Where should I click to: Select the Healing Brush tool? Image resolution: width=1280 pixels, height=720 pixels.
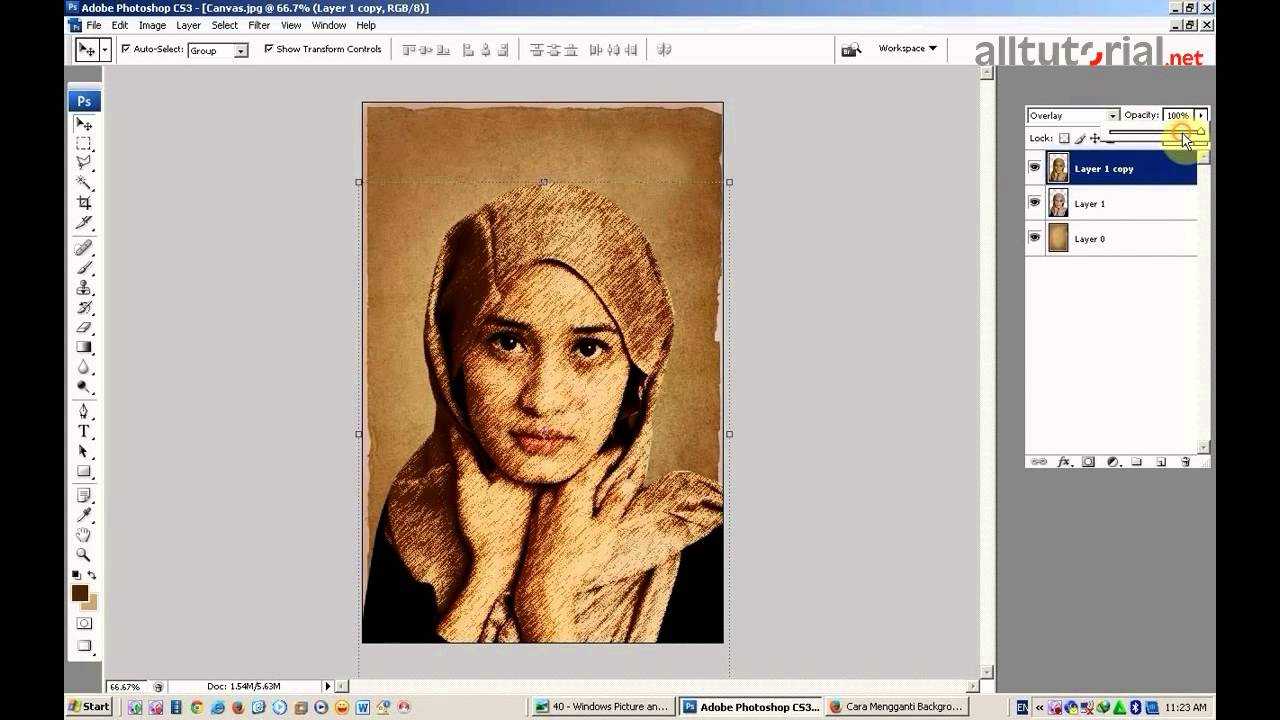(x=84, y=248)
